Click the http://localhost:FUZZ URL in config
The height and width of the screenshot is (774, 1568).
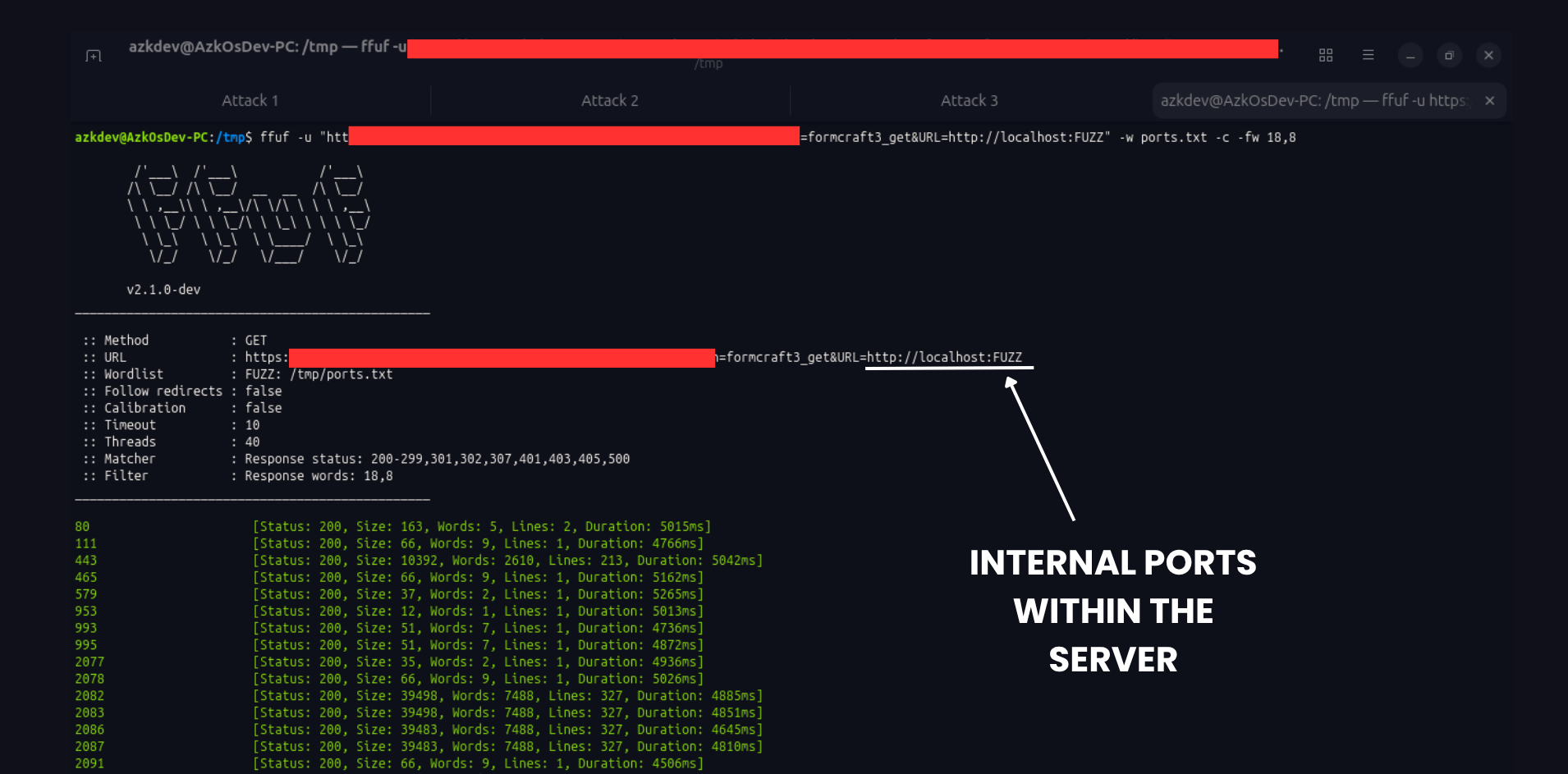click(x=944, y=357)
